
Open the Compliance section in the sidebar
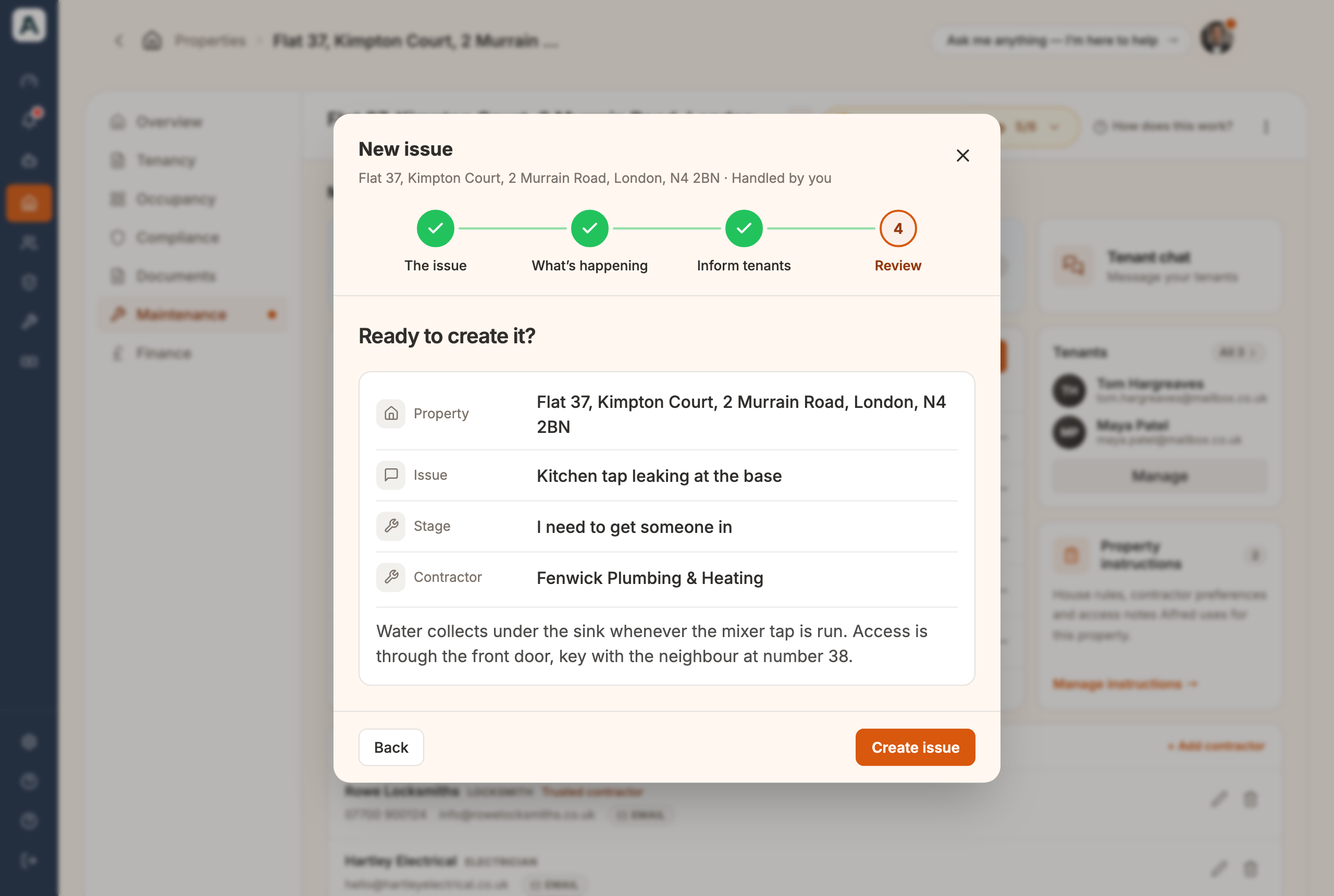(x=193, y=237)
